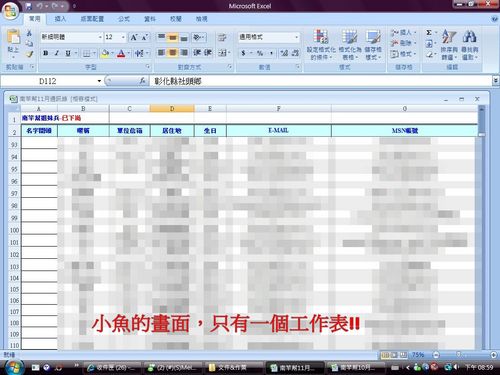500x375 pixels.
Task: Select the AutoSum sigma icon
Action: [429, 32]
